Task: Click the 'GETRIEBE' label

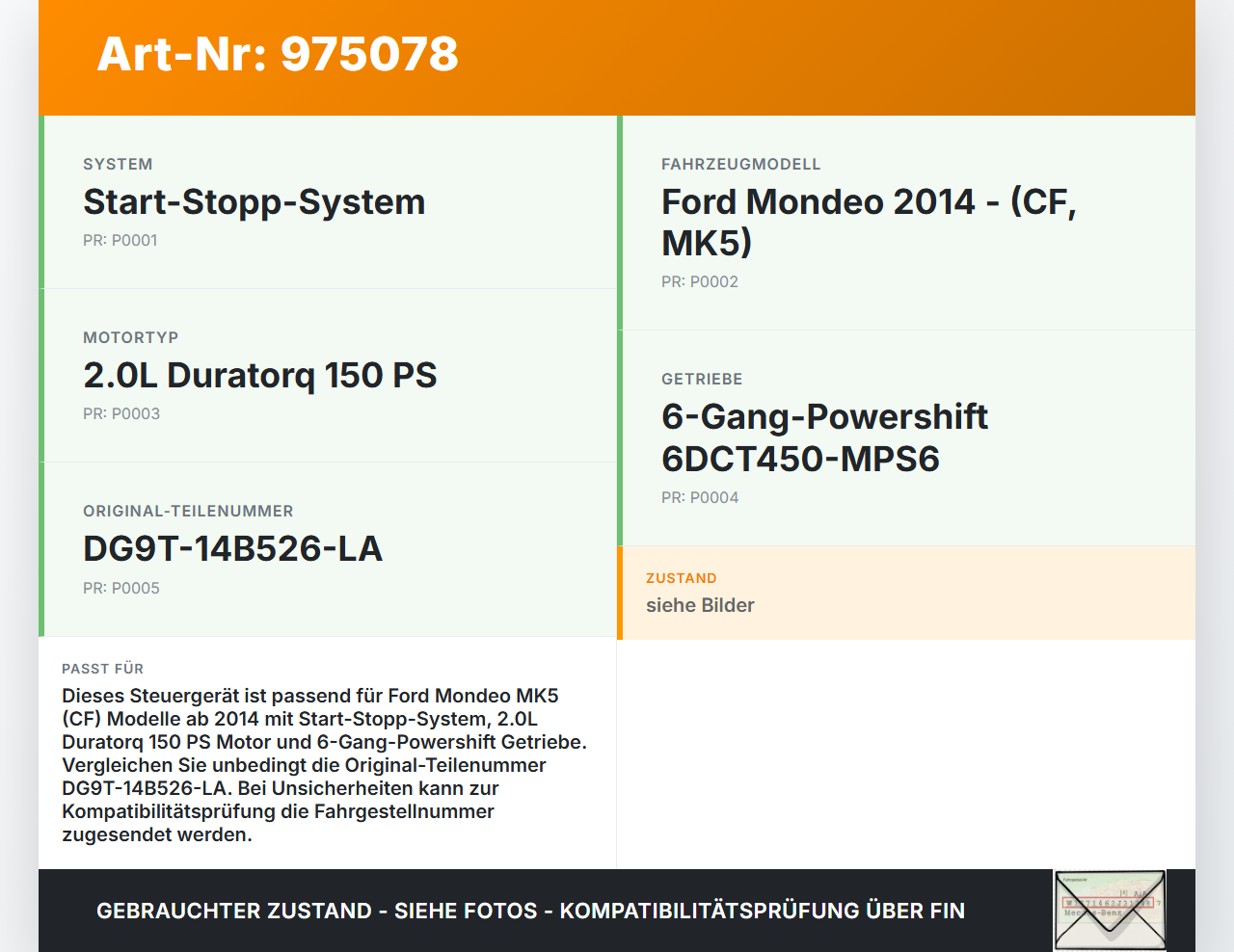Action: [702, 379]
